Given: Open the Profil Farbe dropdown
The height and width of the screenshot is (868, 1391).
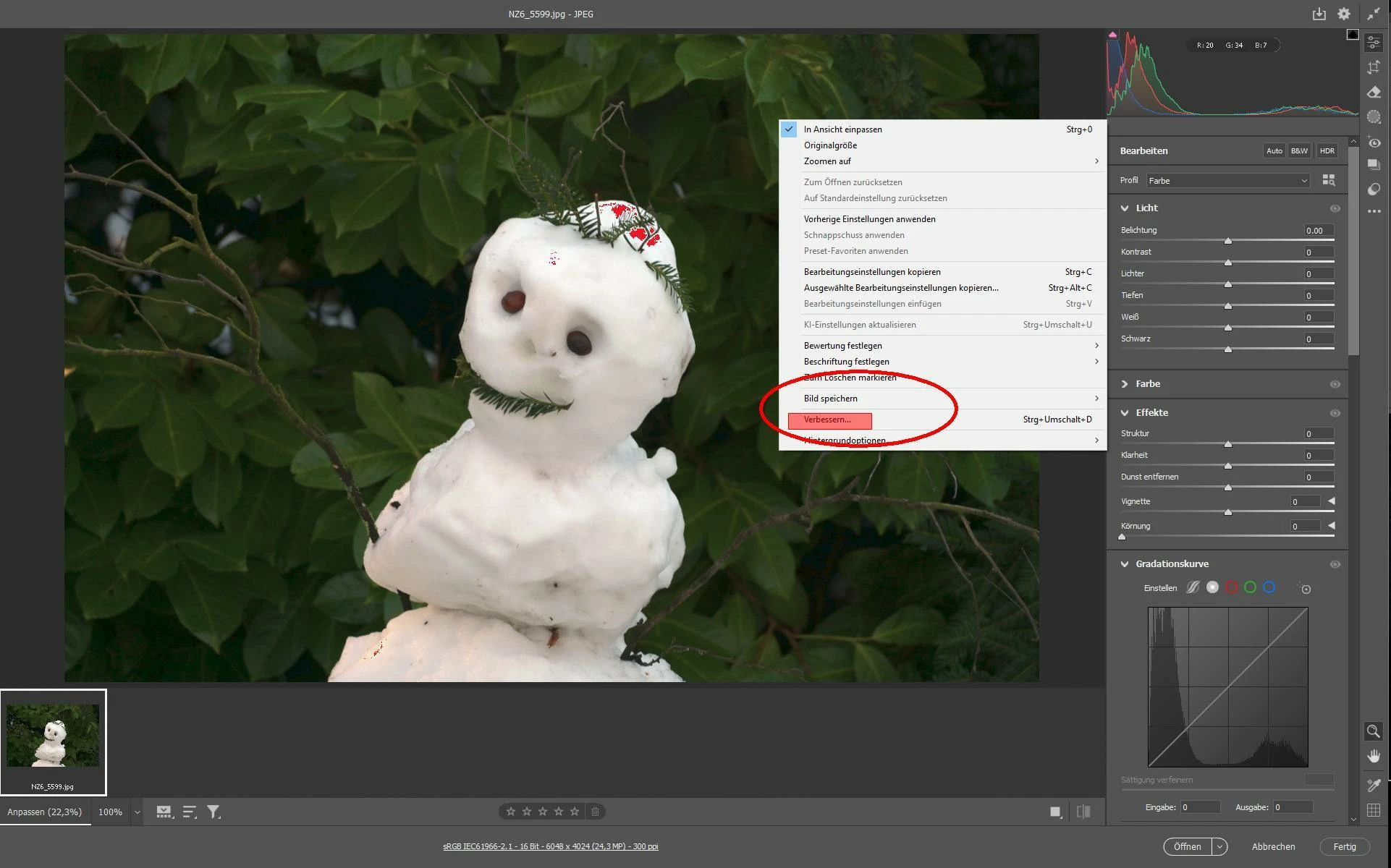Looking at the screenshot, I should pyautogui.click(x=1227, y=181).
